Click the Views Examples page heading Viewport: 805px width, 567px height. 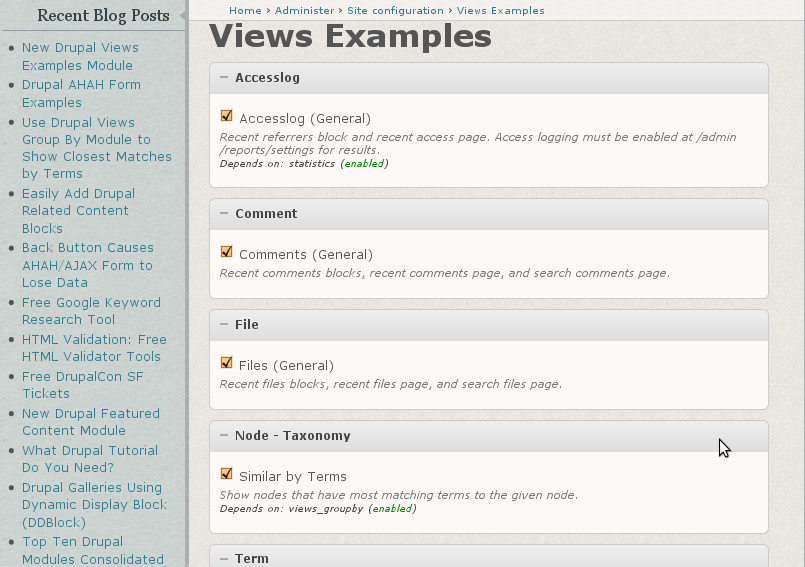350,36
